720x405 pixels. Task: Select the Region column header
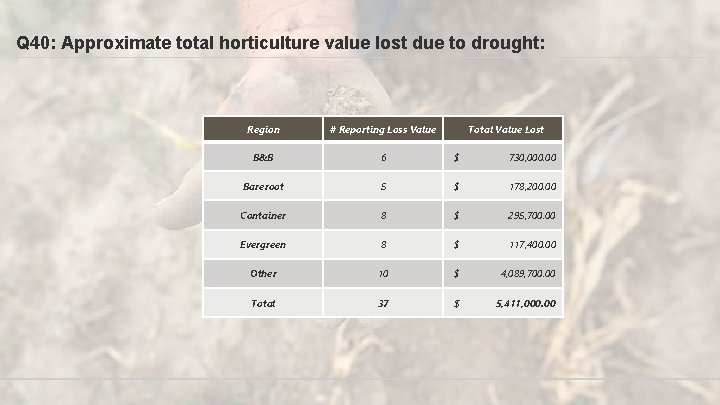point(263,129)
